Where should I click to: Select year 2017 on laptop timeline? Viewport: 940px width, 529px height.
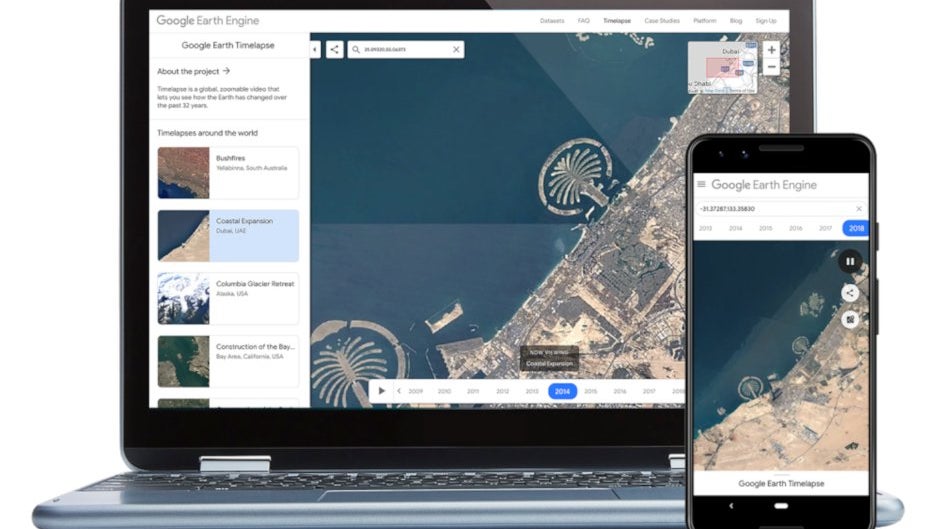coord(649,391)
